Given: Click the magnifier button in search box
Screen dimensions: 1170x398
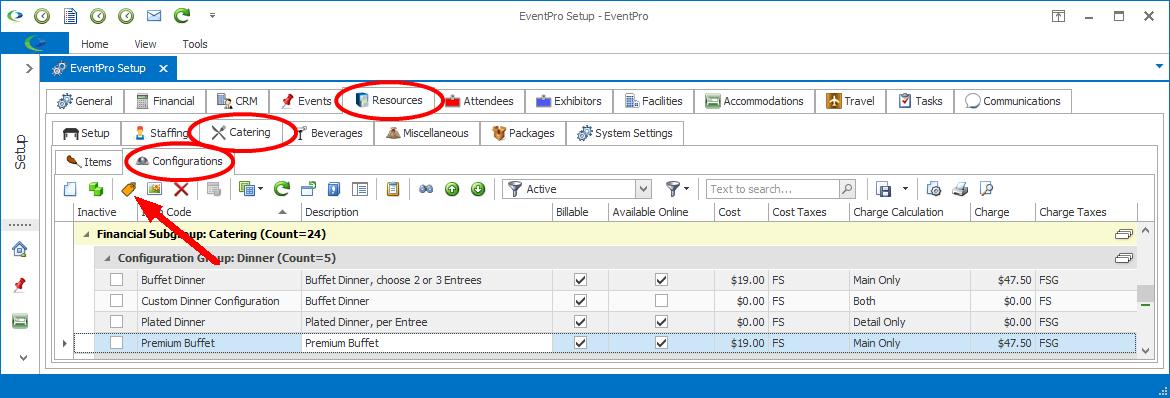Looking at the screenshot, I should pyautogui.click(x=847, y=189).
